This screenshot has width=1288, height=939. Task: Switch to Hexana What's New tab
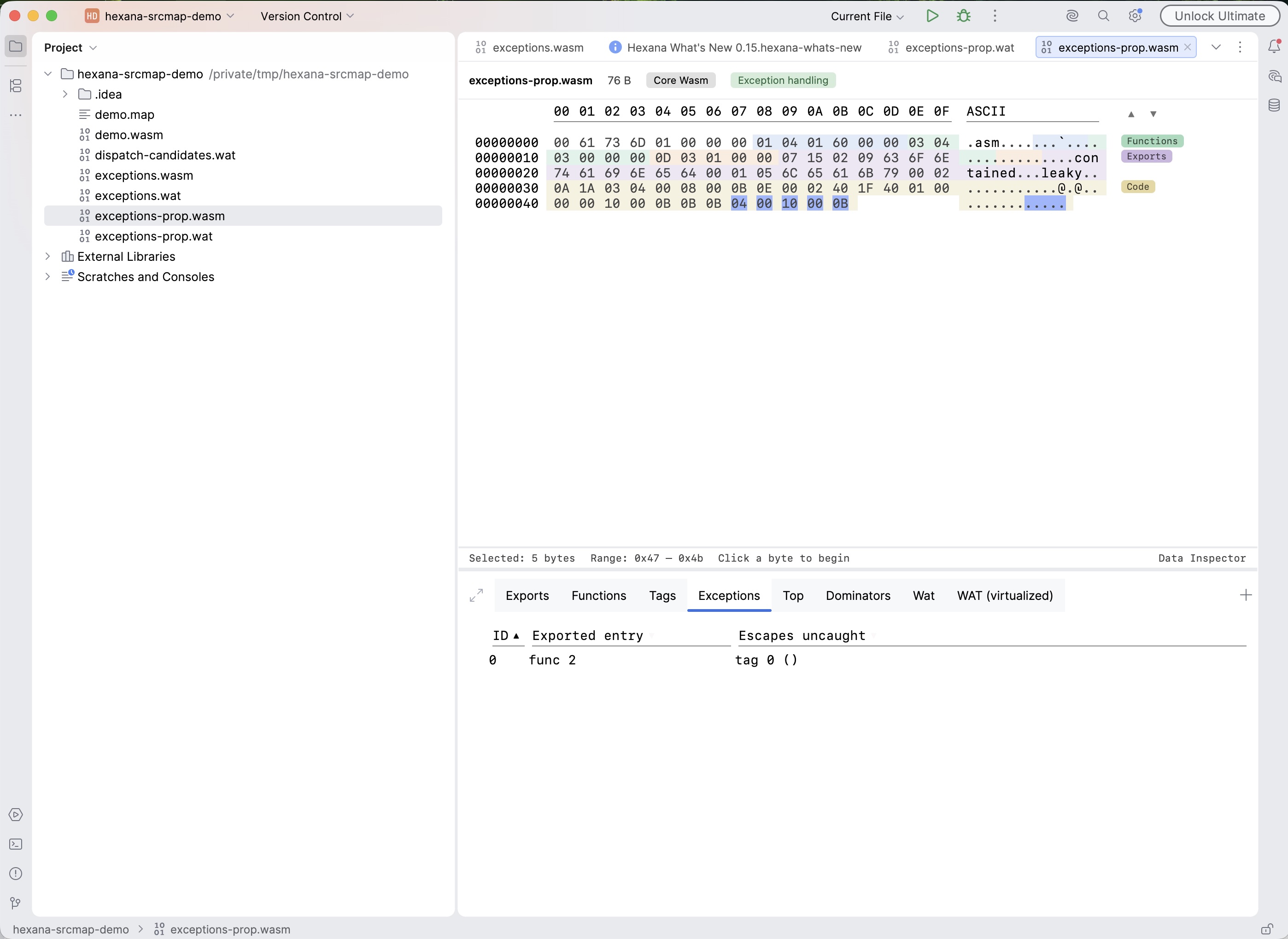[735, 48]
